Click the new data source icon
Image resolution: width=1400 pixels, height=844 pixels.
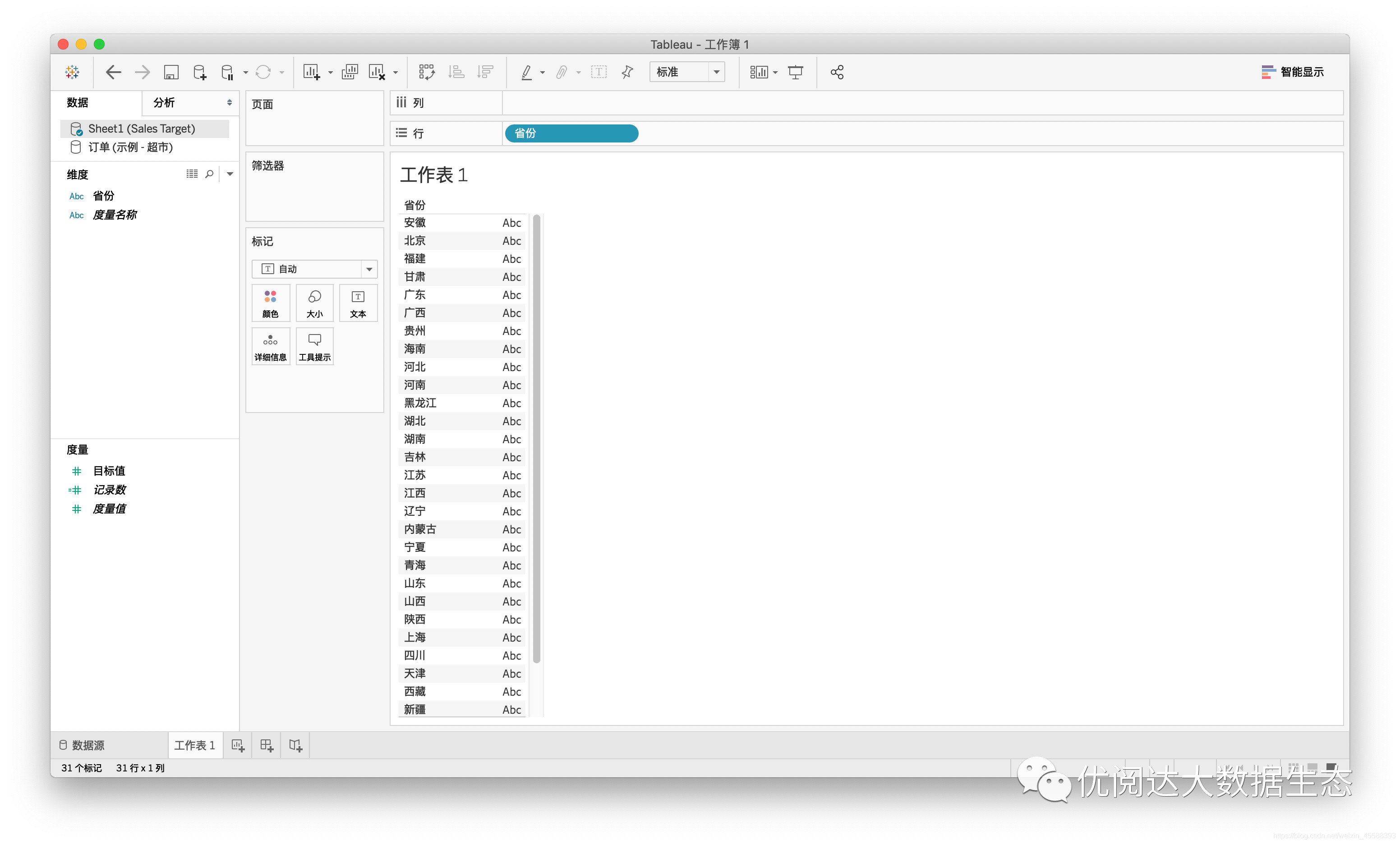pos(199,72)
